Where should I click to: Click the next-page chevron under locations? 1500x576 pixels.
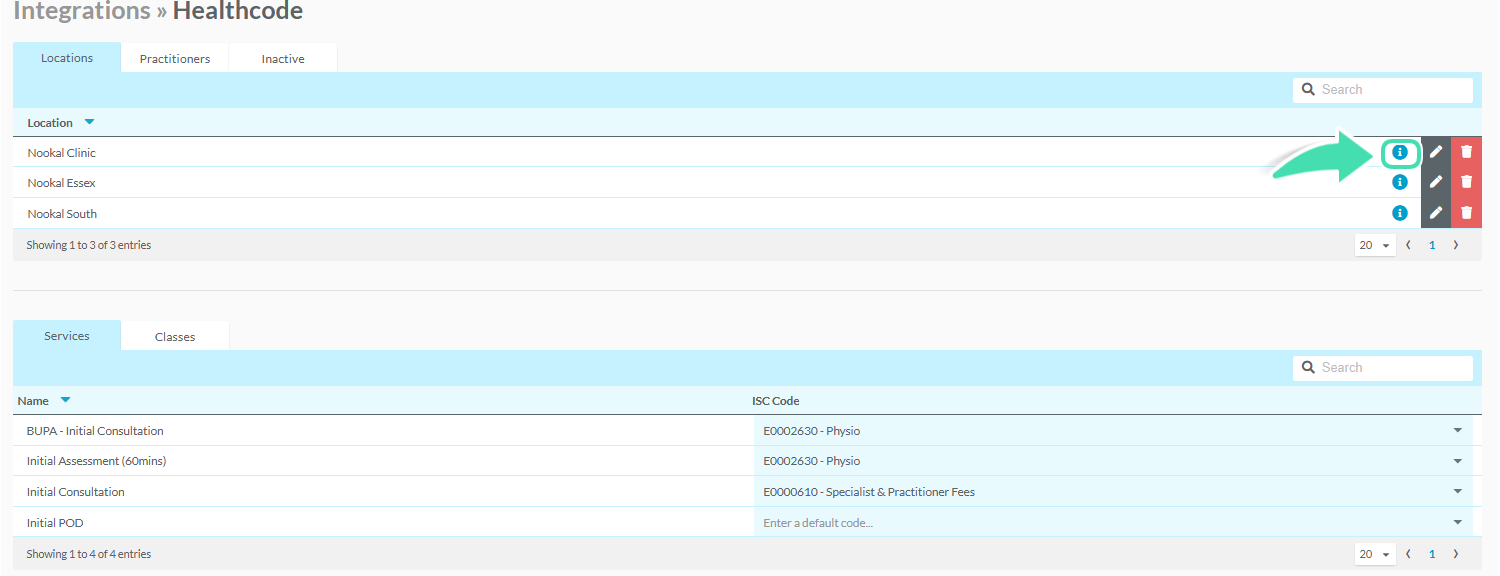click(x=1456, y=244)
